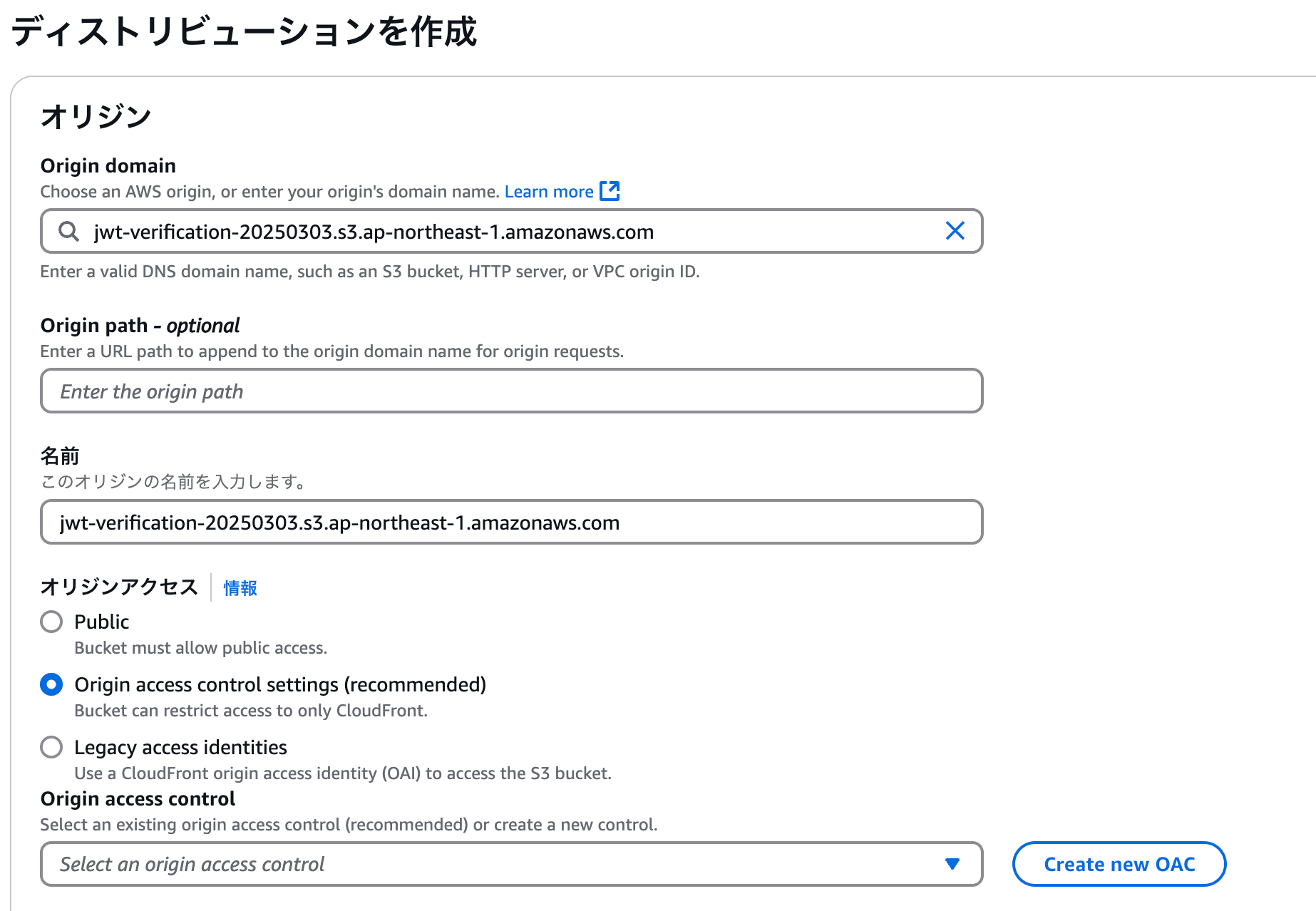Select Origin access control settings (recommended)
Image resolution: width=1316 pixels, height=911 pixels.
(x=51, y=684)
